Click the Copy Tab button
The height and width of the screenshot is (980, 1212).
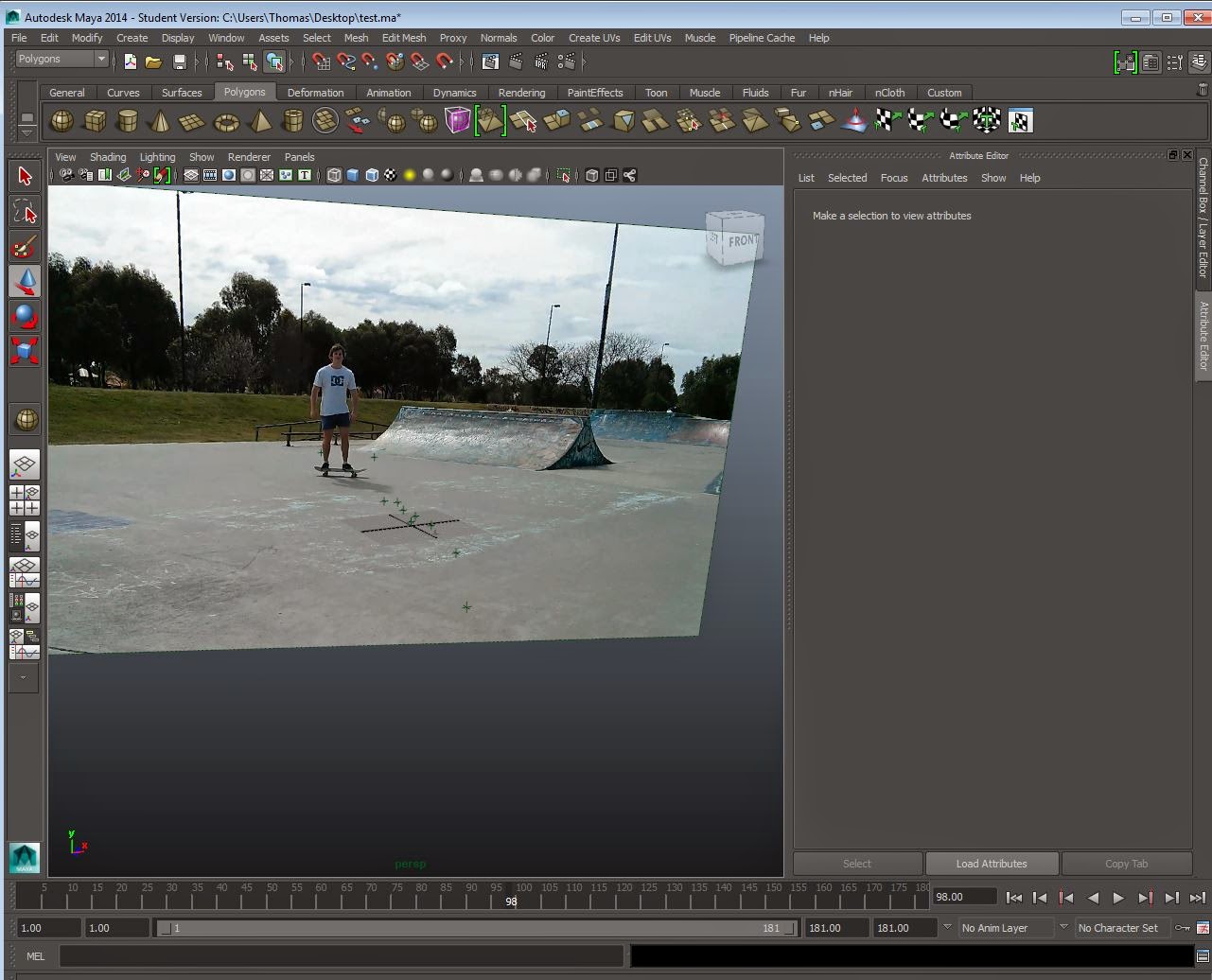[1128, 863]
